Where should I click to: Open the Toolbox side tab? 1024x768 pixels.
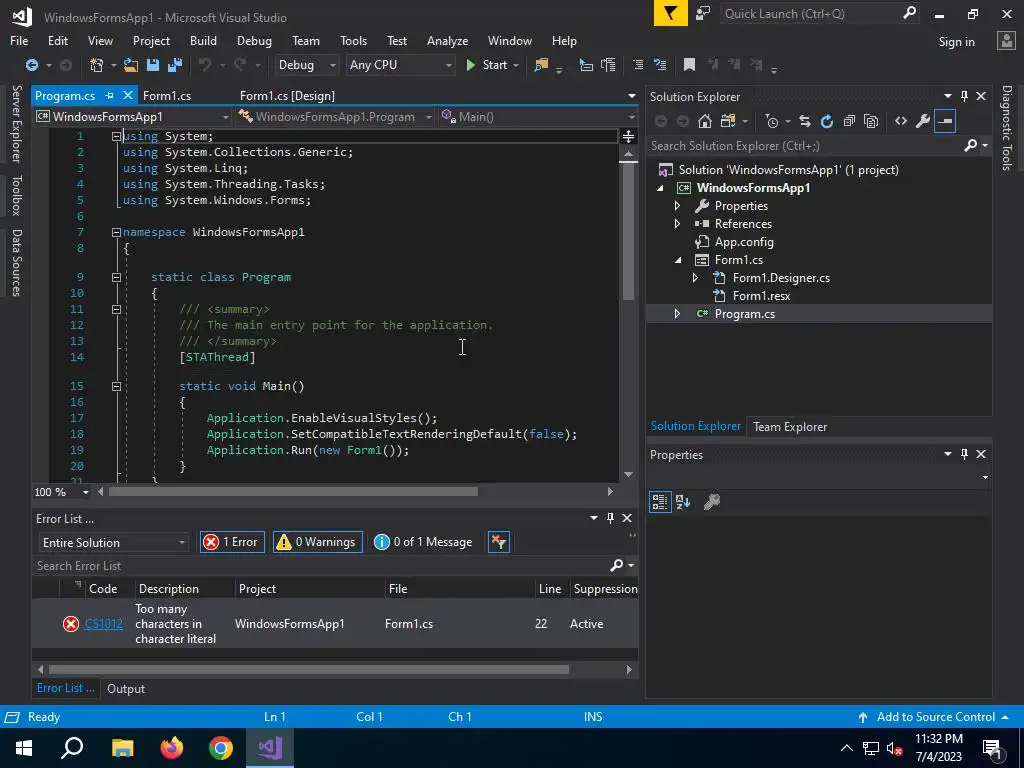(x=16, y=195)
